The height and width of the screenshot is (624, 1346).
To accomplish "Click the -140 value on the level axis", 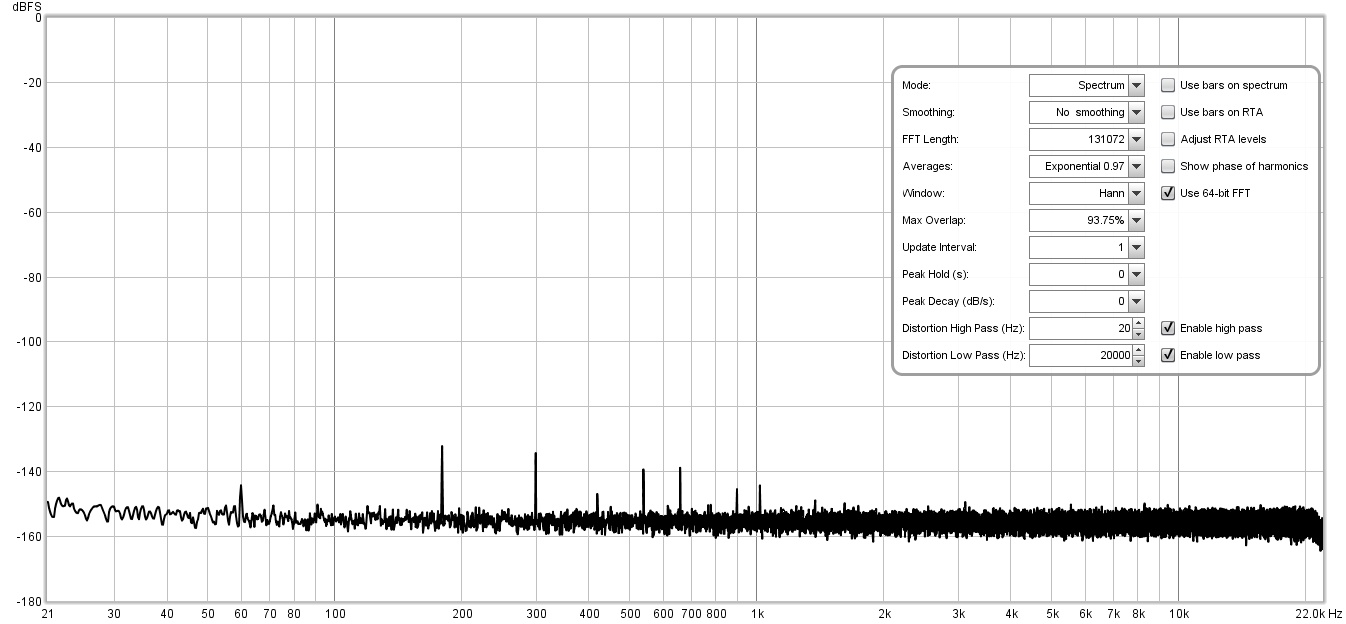I will pyautogui.click(x=27, y=472).
